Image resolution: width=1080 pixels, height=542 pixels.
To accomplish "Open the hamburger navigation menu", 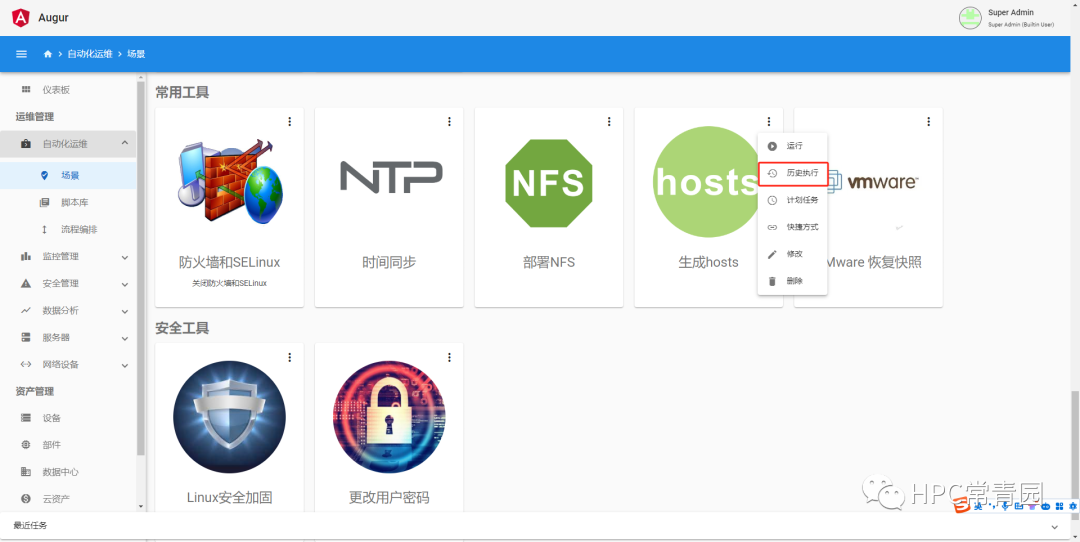I will 21,54.
